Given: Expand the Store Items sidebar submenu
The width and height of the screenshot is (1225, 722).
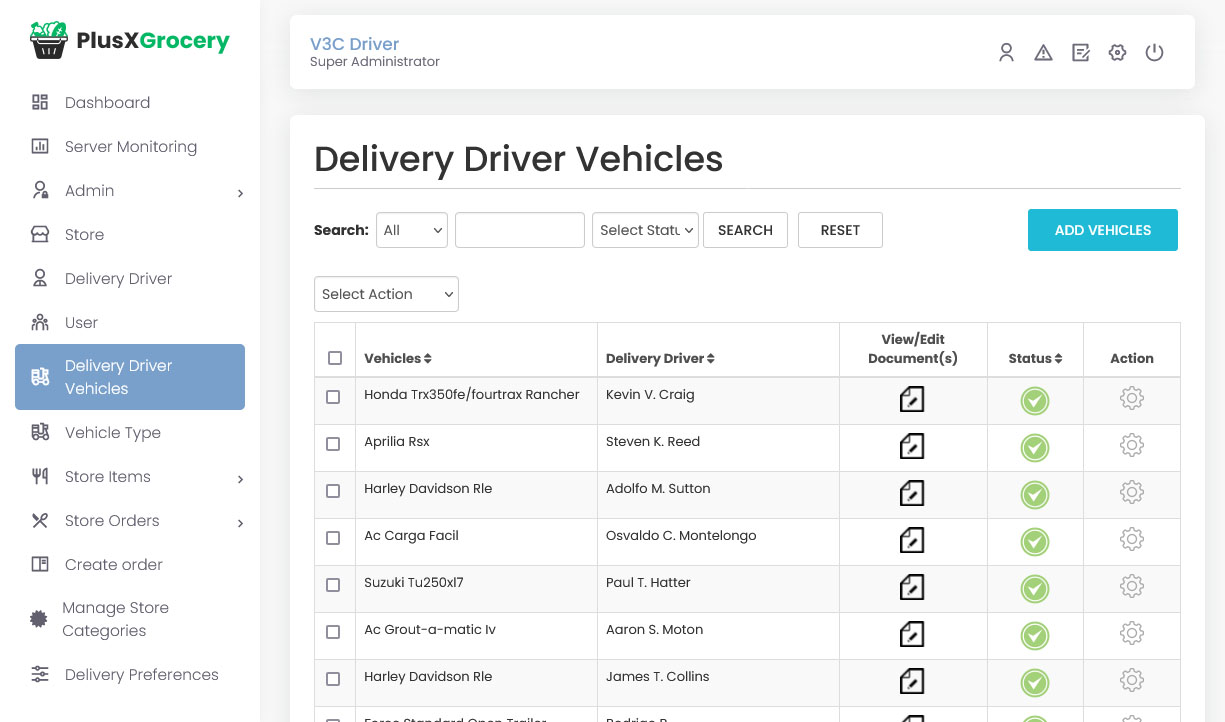Looking at the screenshot, I should point(240,479).
